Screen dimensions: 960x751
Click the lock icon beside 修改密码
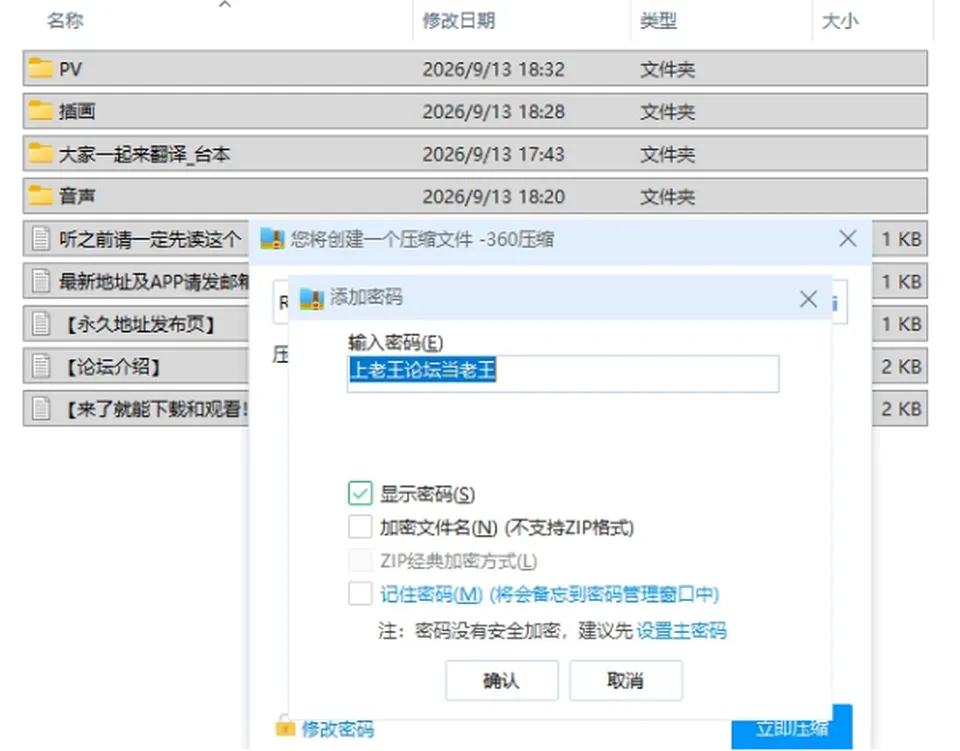point(285,726)
